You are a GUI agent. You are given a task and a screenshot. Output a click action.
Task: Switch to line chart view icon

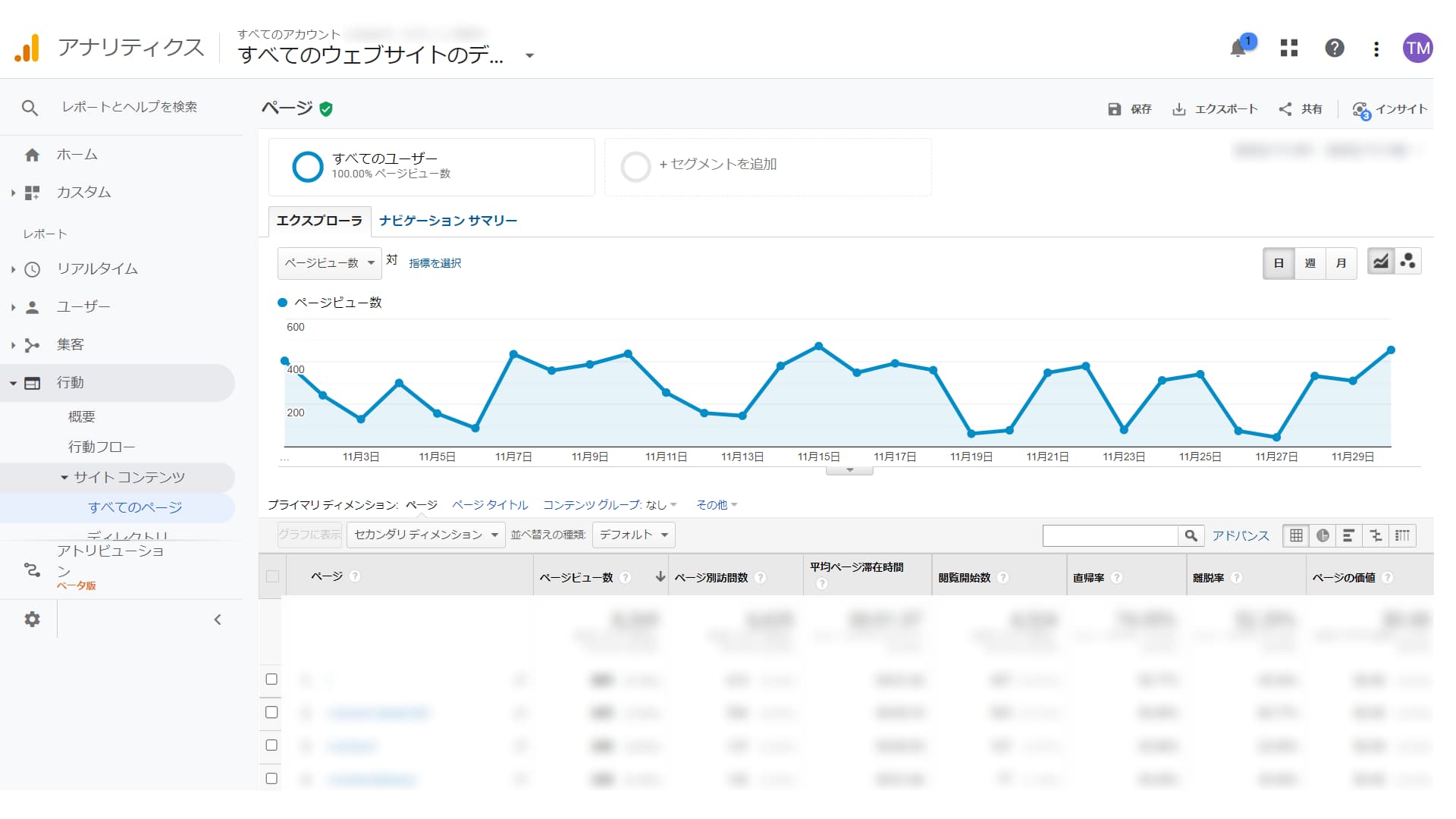tap(1381, 262)
